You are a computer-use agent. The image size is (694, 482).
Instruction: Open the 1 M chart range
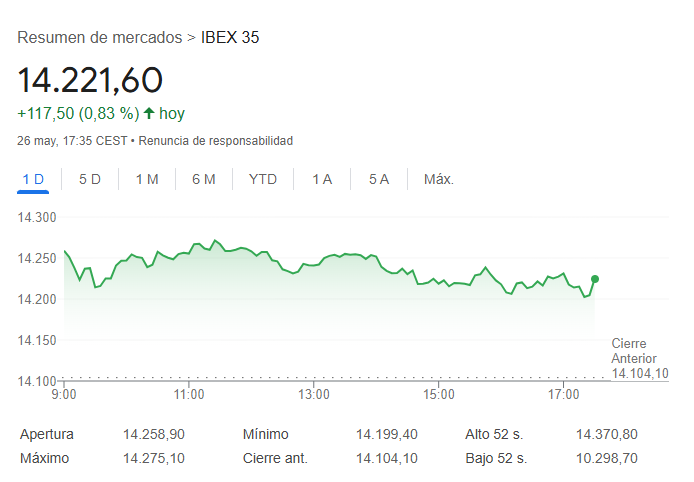point(147,180)
